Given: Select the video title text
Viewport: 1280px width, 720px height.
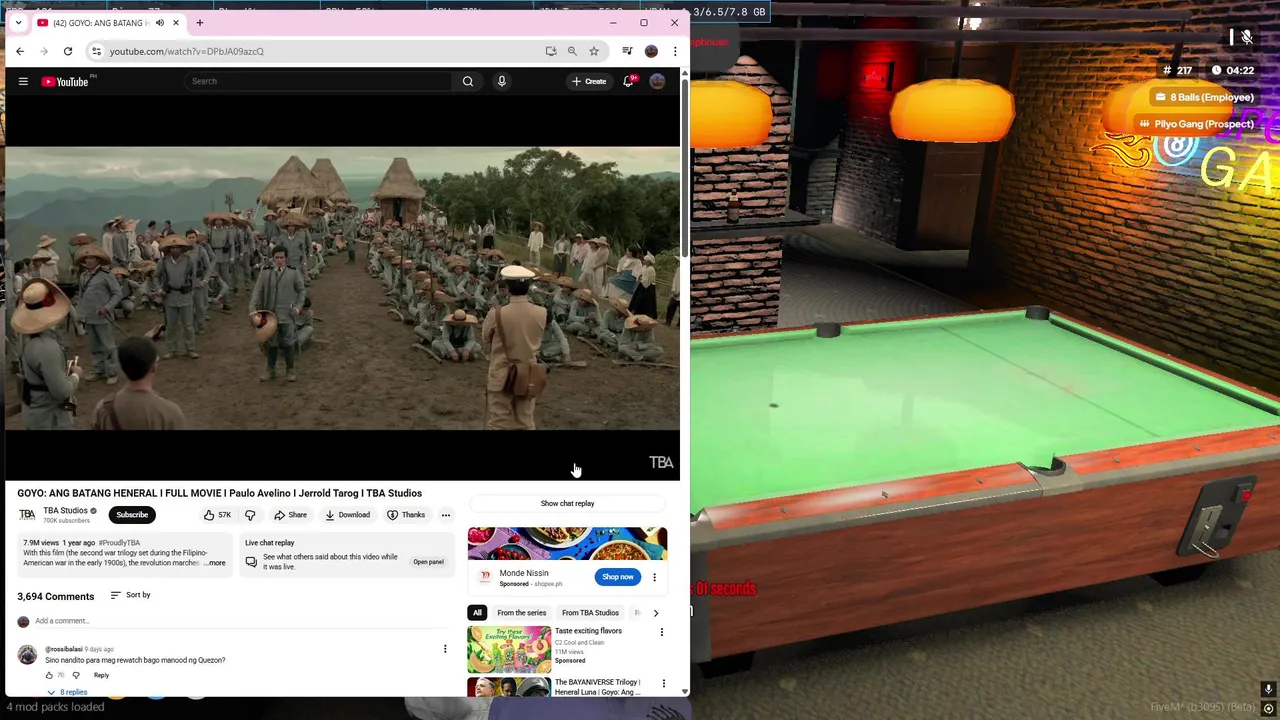Looking at the screenshot, I should tap(219, 493).
